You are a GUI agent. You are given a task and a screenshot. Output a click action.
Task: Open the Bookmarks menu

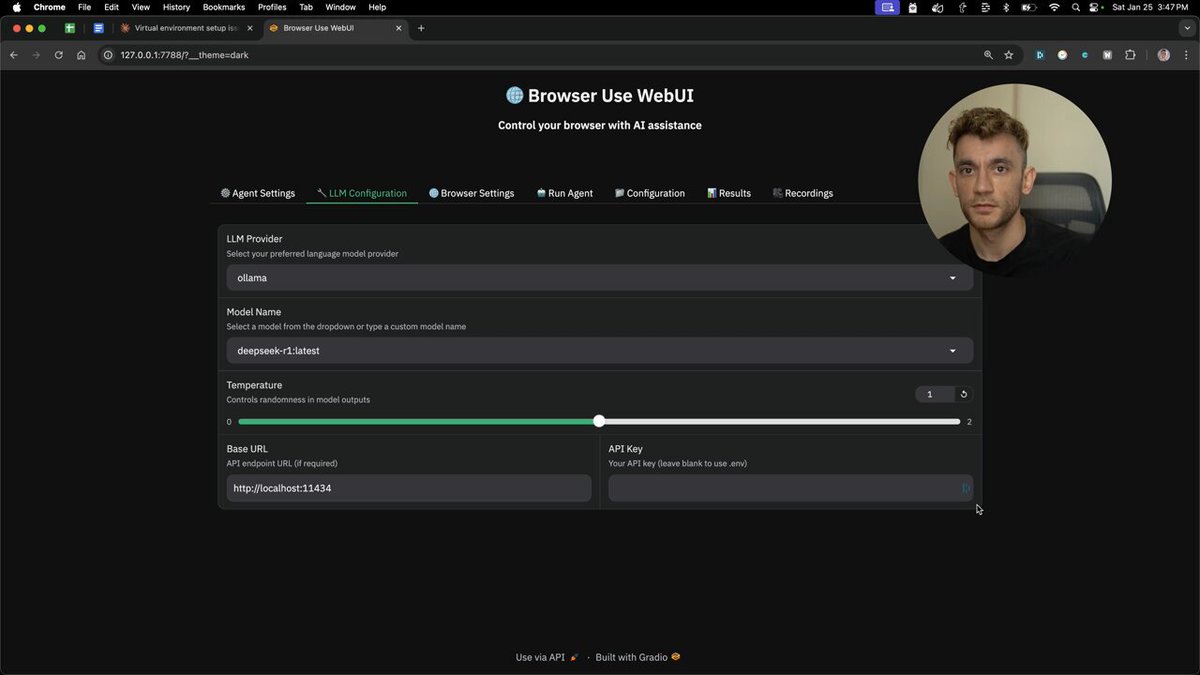224,7
